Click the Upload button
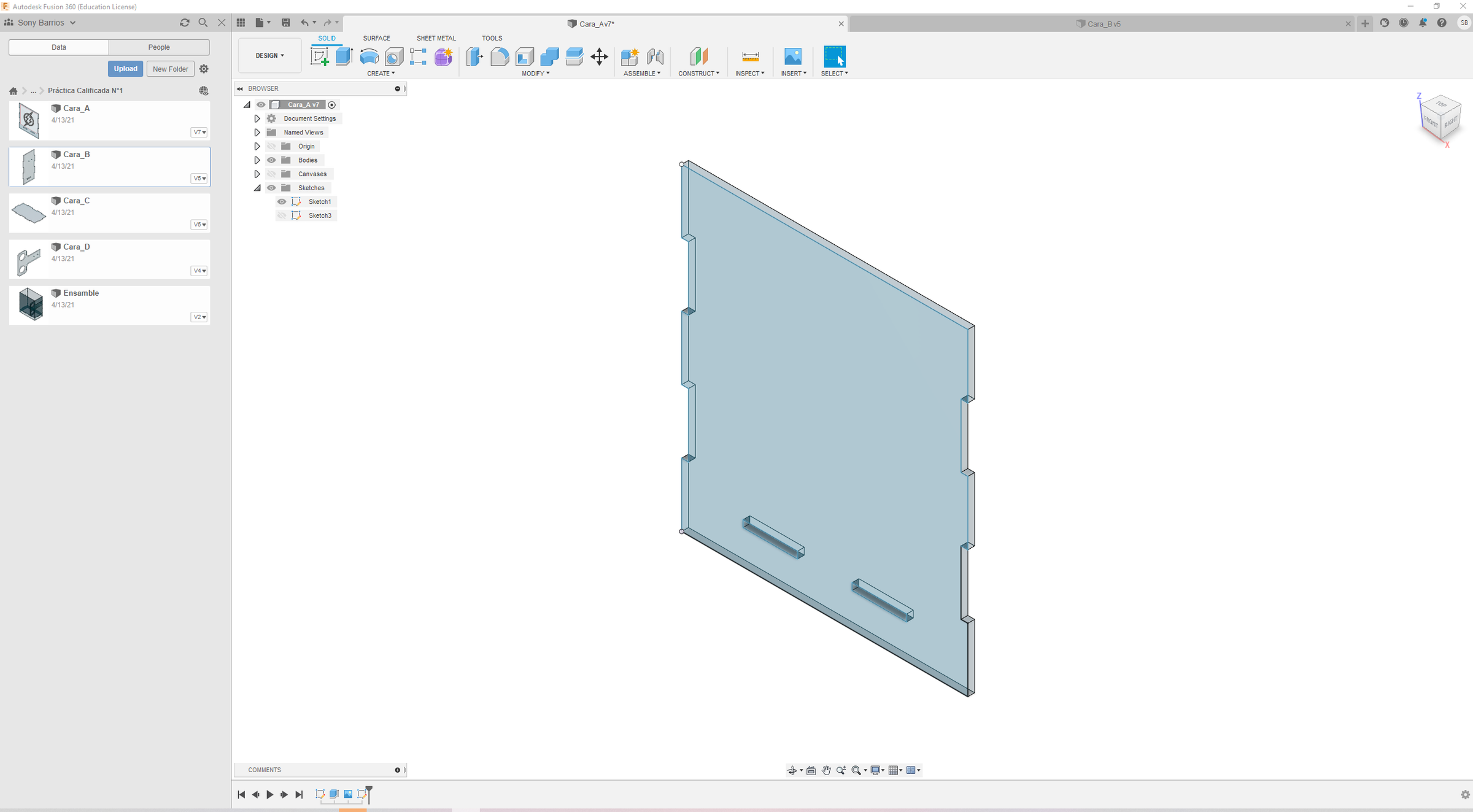 click(x=125, y=69)
